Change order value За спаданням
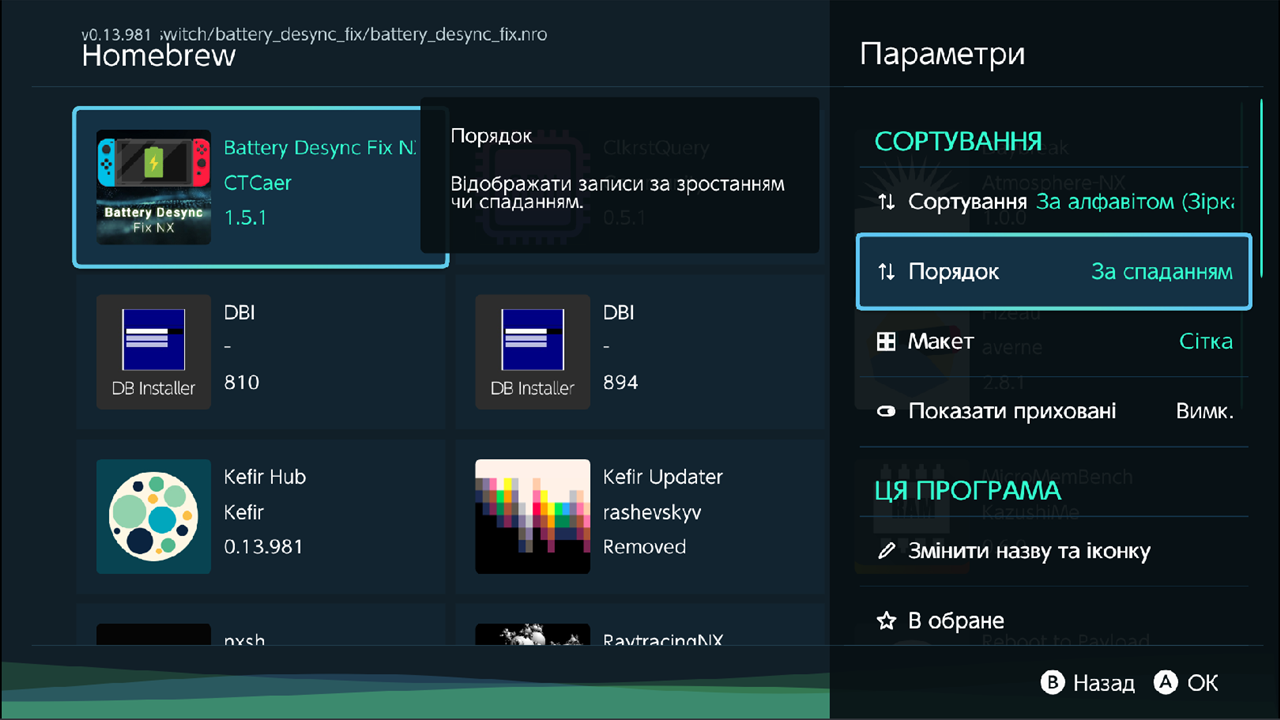Viewport: 1280px width, 720px height. pyautogui.click(x=1162, y=272)
